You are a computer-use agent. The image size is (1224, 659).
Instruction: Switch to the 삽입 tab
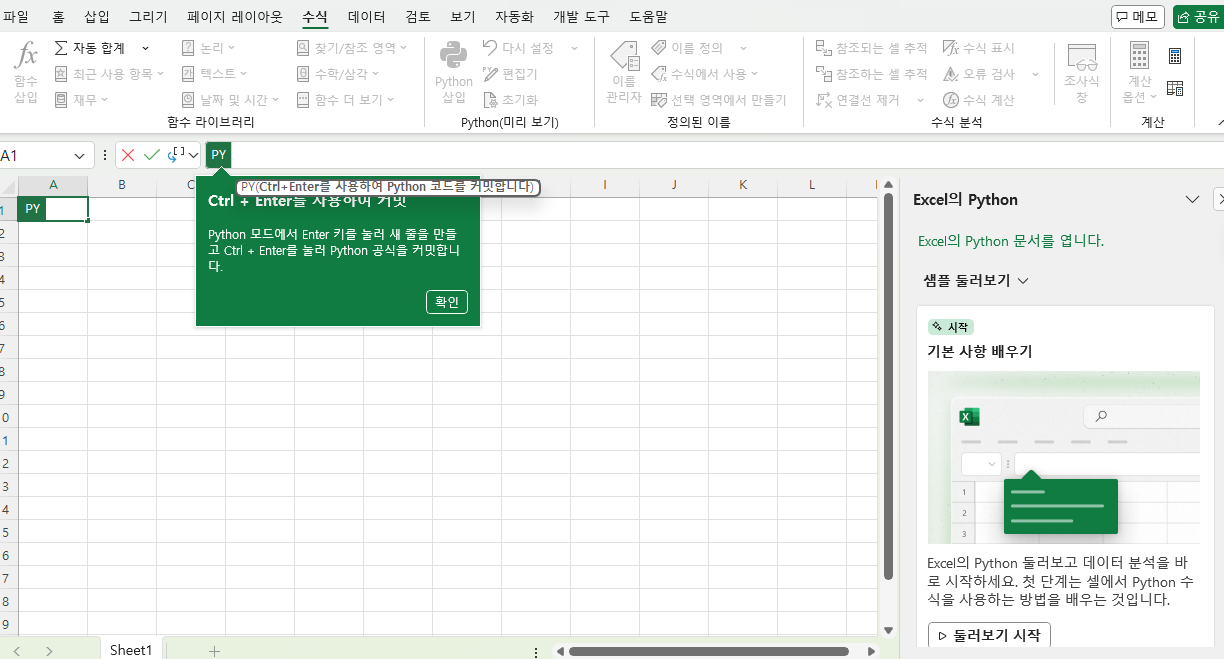click(98, 17)
